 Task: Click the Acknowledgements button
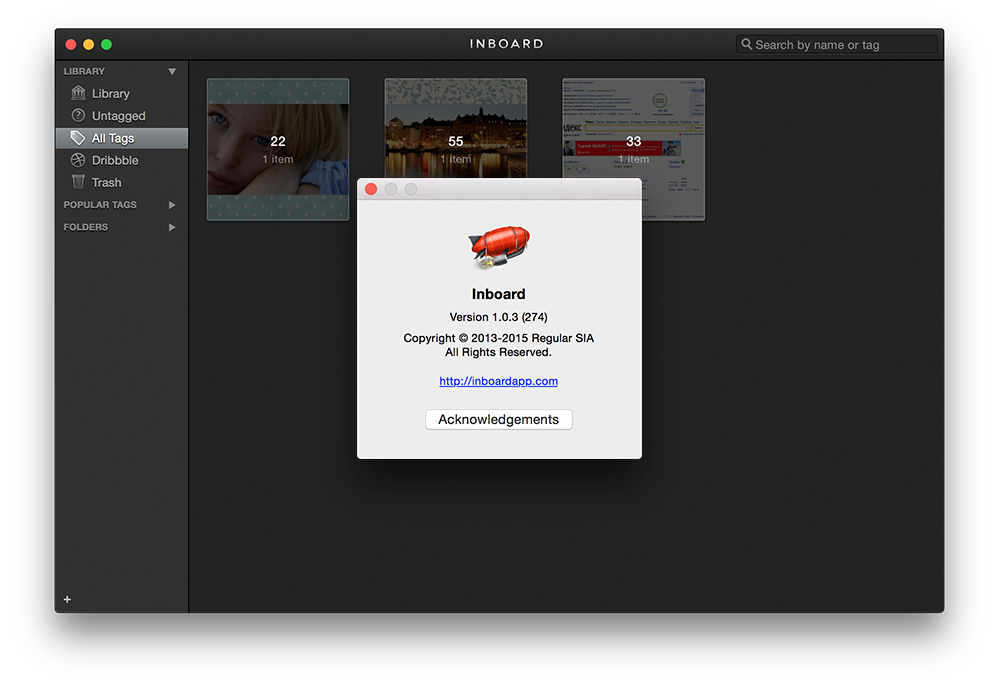click(498, 420)
